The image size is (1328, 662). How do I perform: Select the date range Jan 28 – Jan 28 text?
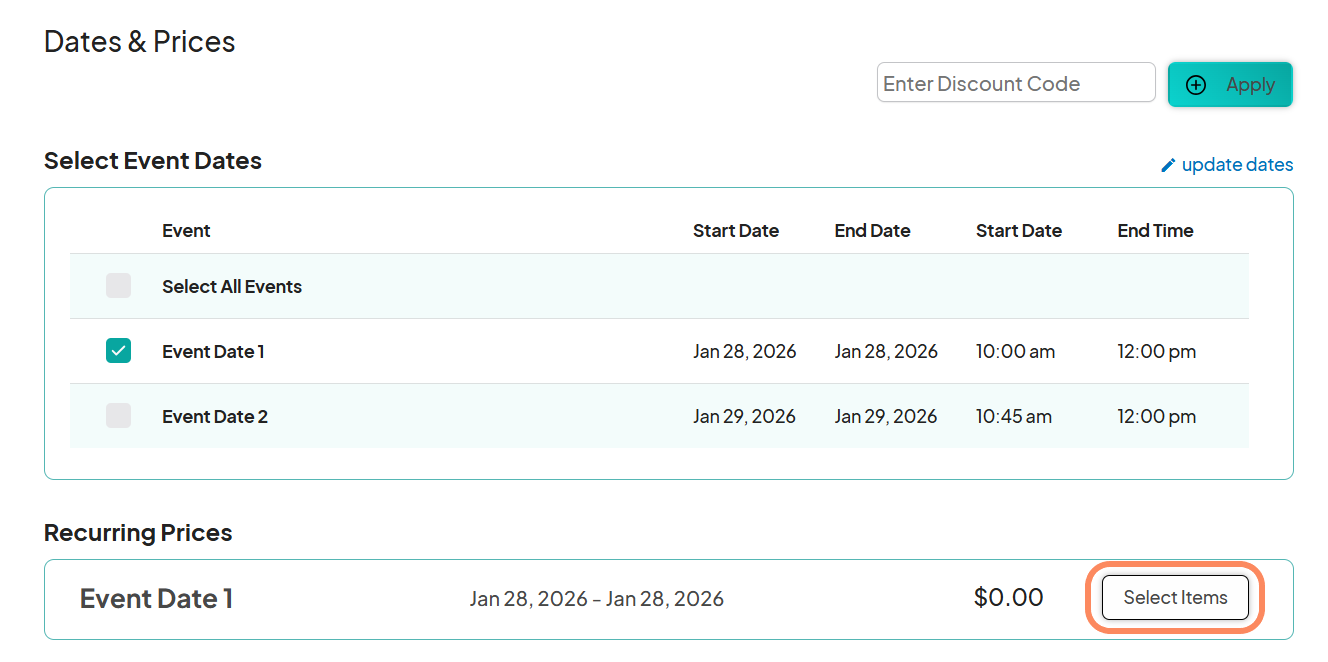click(x=596, y=598)
